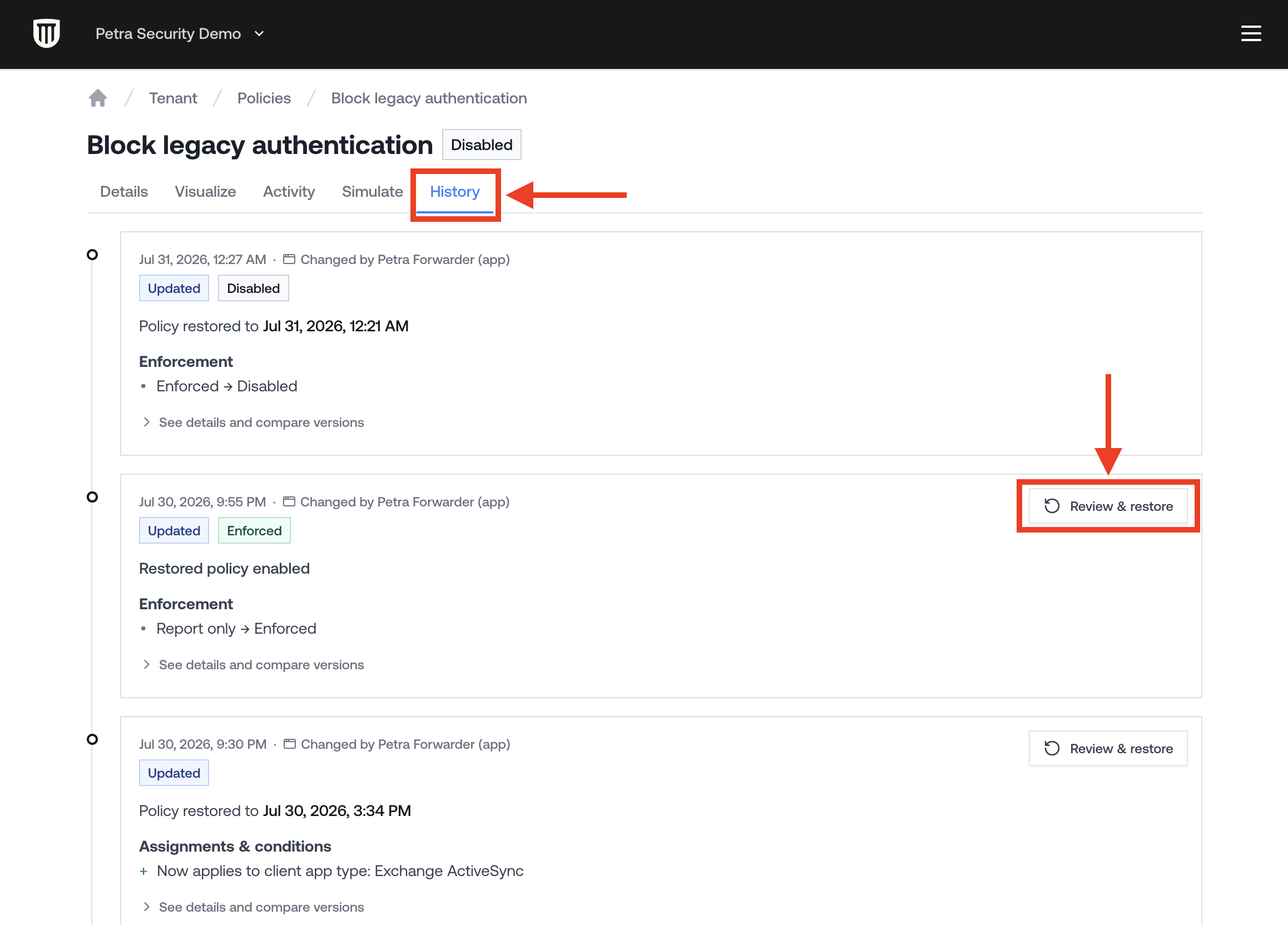The height and width of the screenshot is (925, 1288).
Task: Click the Updated badge in 9:55 PM entry
Action: (x=174, y=530)
